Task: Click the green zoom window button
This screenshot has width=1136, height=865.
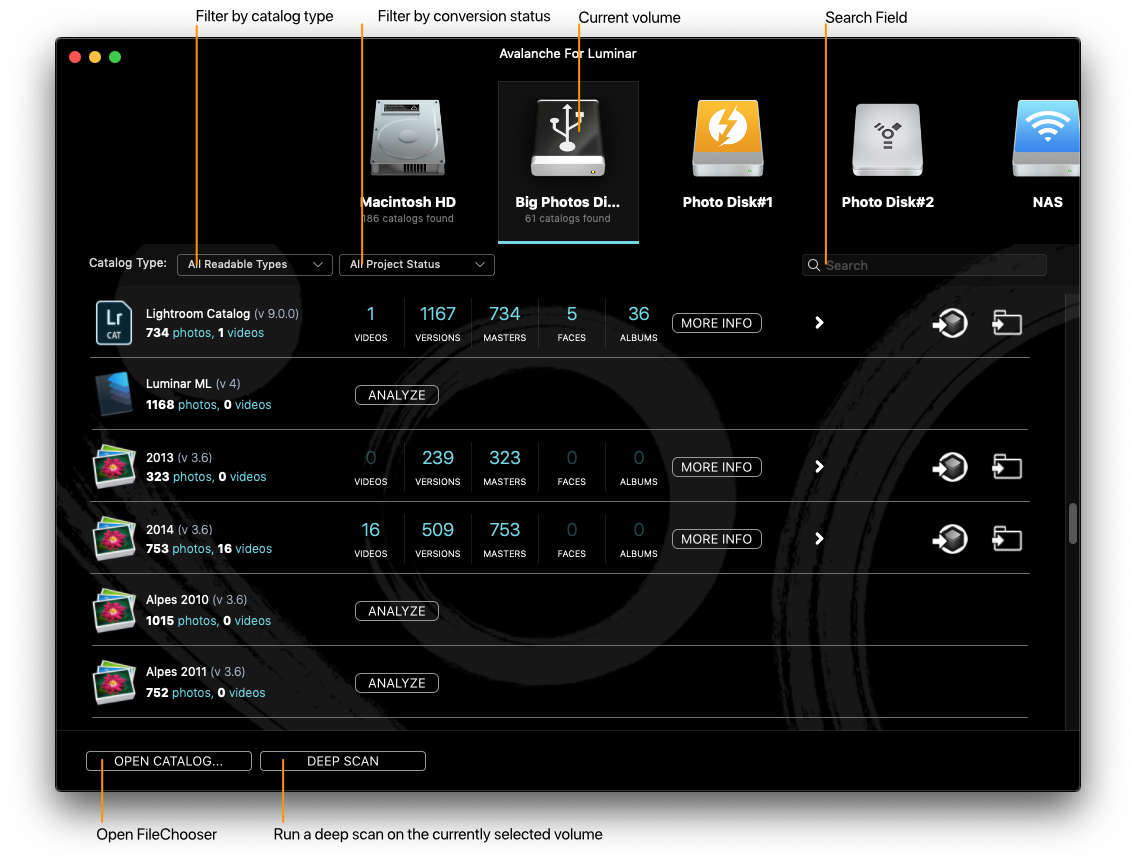Action: tap(114, 57)
